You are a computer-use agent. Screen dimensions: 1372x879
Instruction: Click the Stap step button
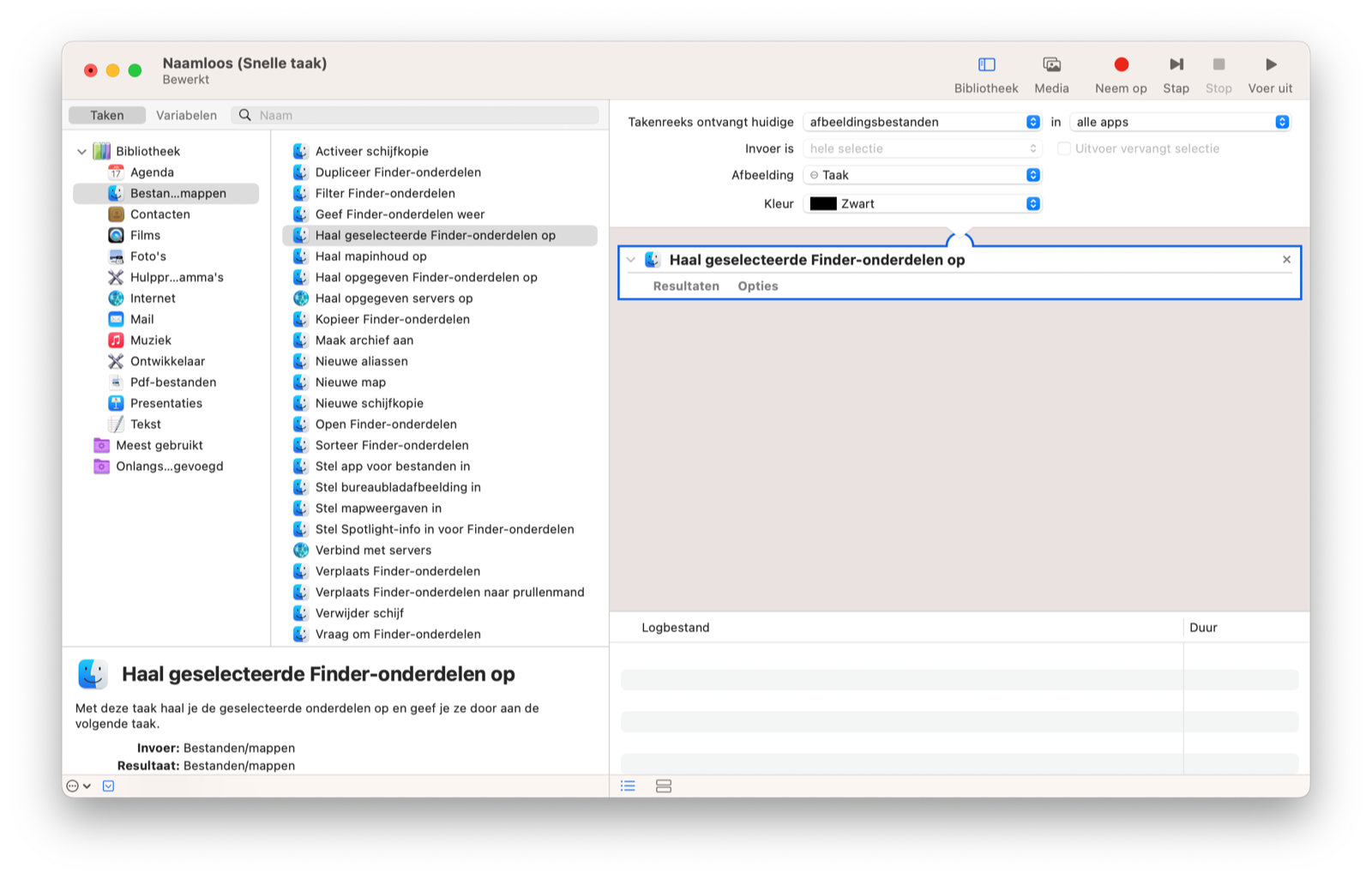point(1176,75)
